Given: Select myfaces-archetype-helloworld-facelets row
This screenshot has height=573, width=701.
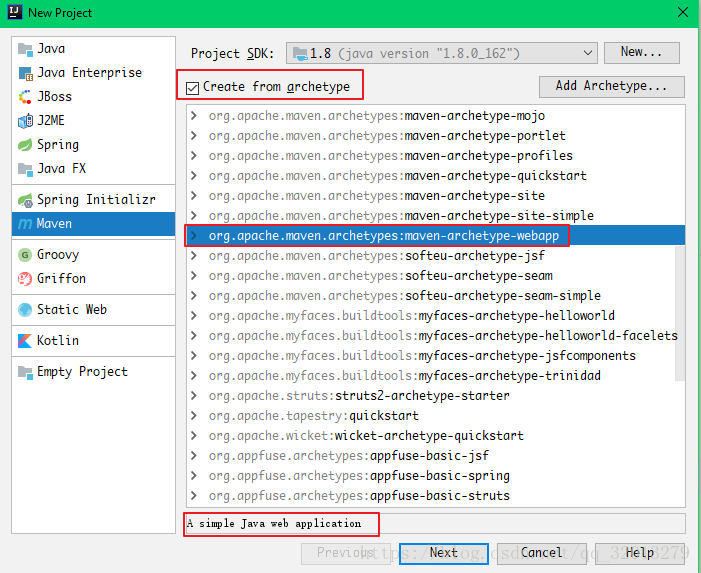Looking at the screenshot, I should 435,336.
